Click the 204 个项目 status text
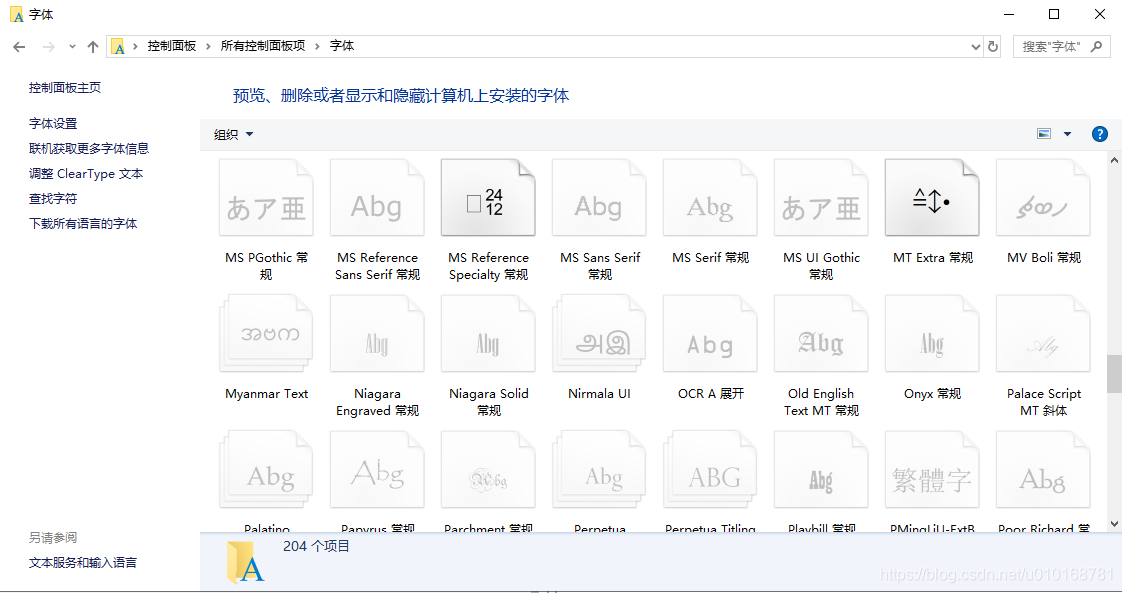The image size is (1122, 593). [x=316, y=547]
